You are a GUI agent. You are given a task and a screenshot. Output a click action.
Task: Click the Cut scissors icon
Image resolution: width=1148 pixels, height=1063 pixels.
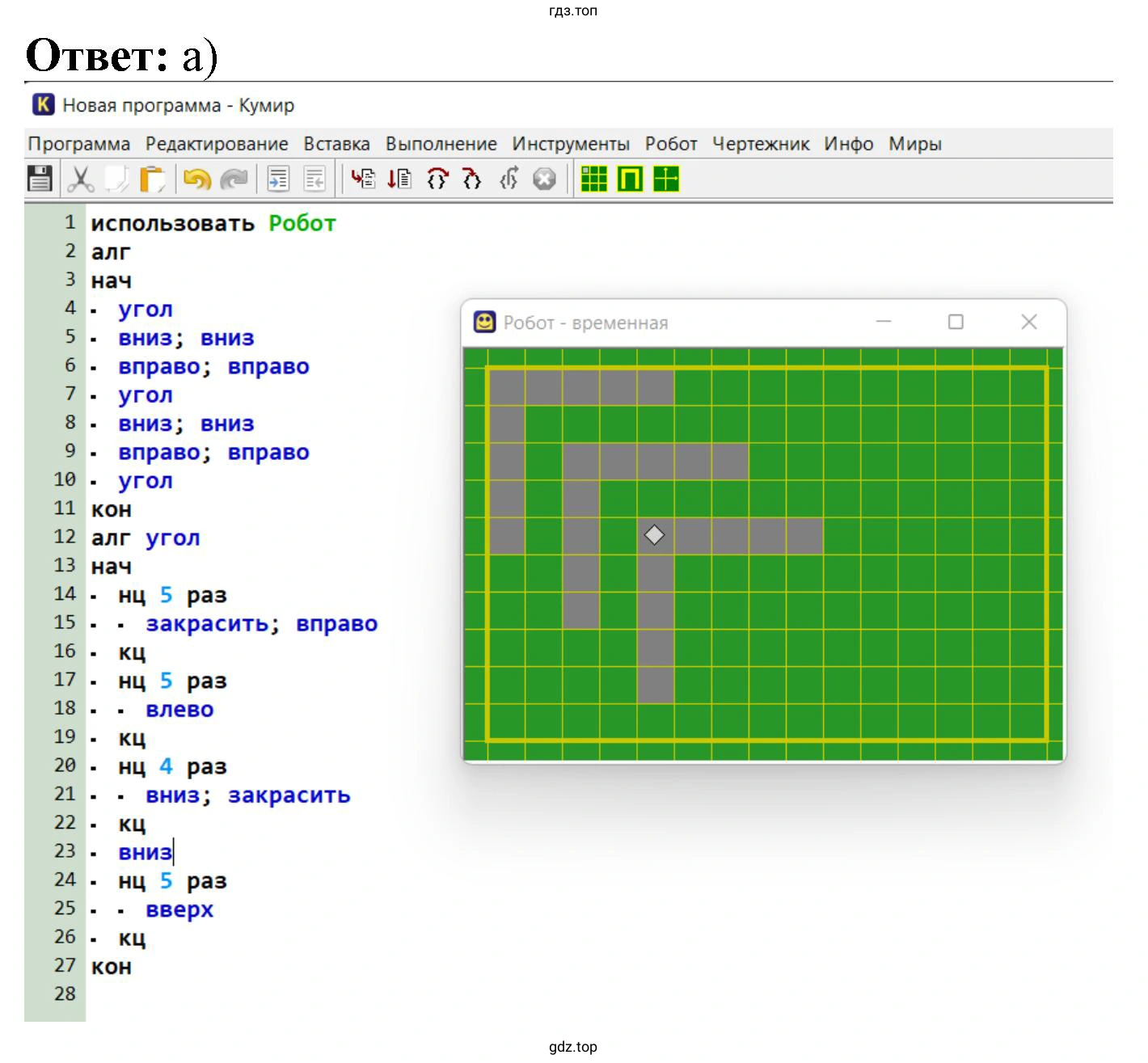point(80,179)
